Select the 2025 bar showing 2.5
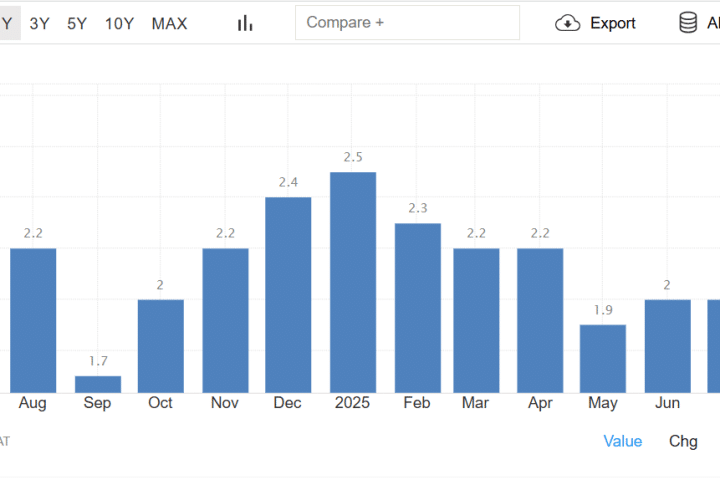The width and height of the screenshot is (720, 480). (x=353, y=282)
